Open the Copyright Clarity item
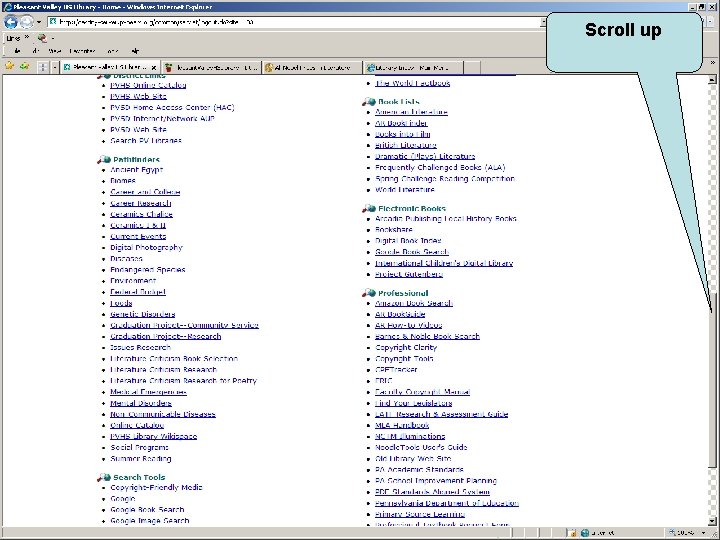The width and height of the screenshot is (720, 540). coord(406,348)
